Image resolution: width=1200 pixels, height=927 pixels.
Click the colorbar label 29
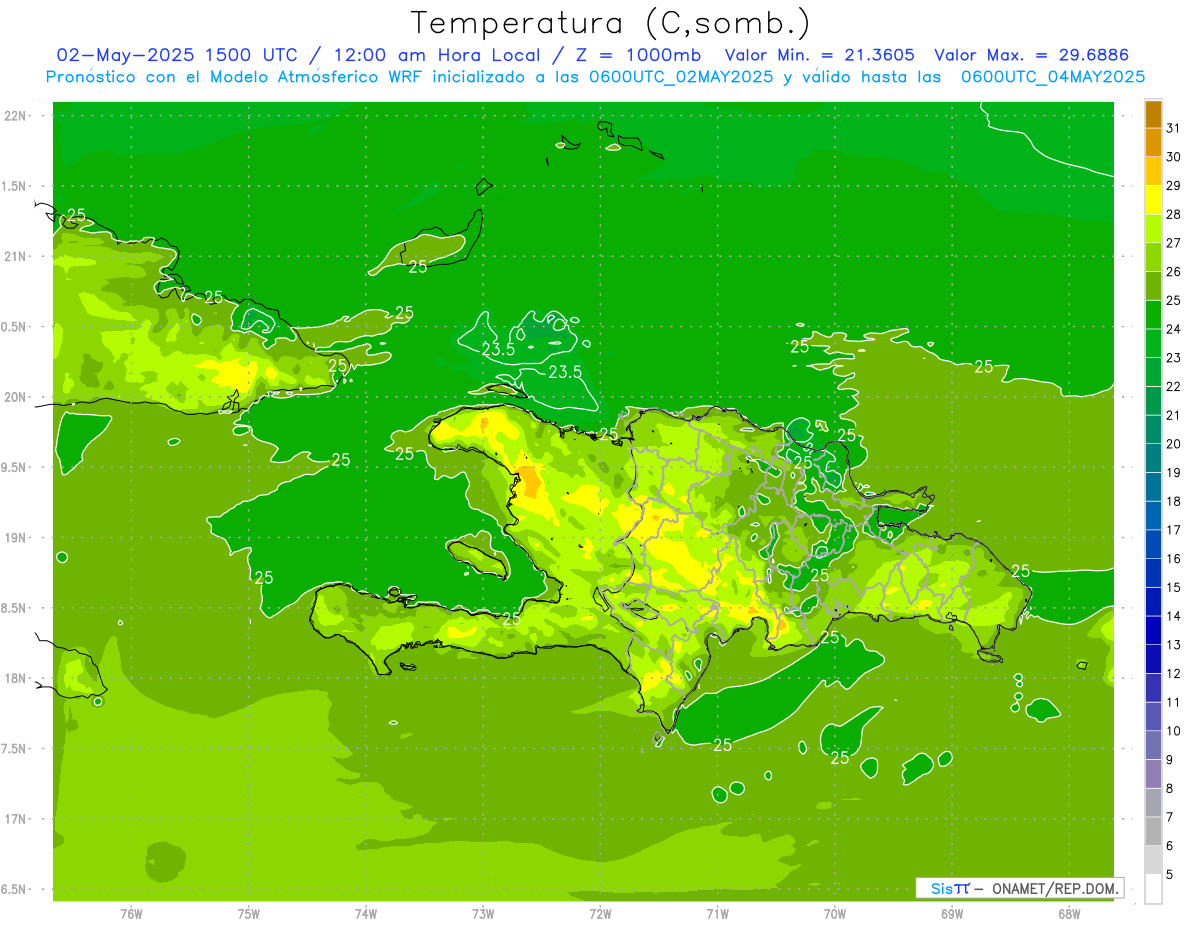pyautogui.click(x=1174, y=186)
